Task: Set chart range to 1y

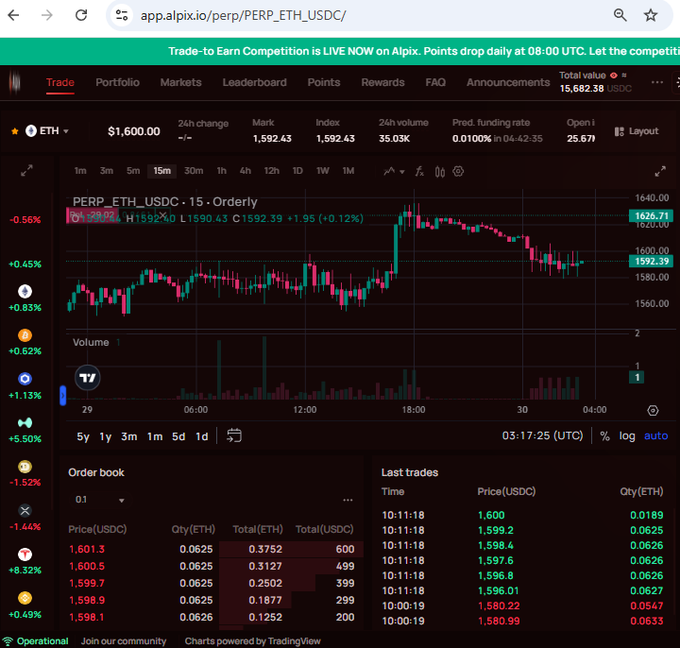Action: pos(105,436)
